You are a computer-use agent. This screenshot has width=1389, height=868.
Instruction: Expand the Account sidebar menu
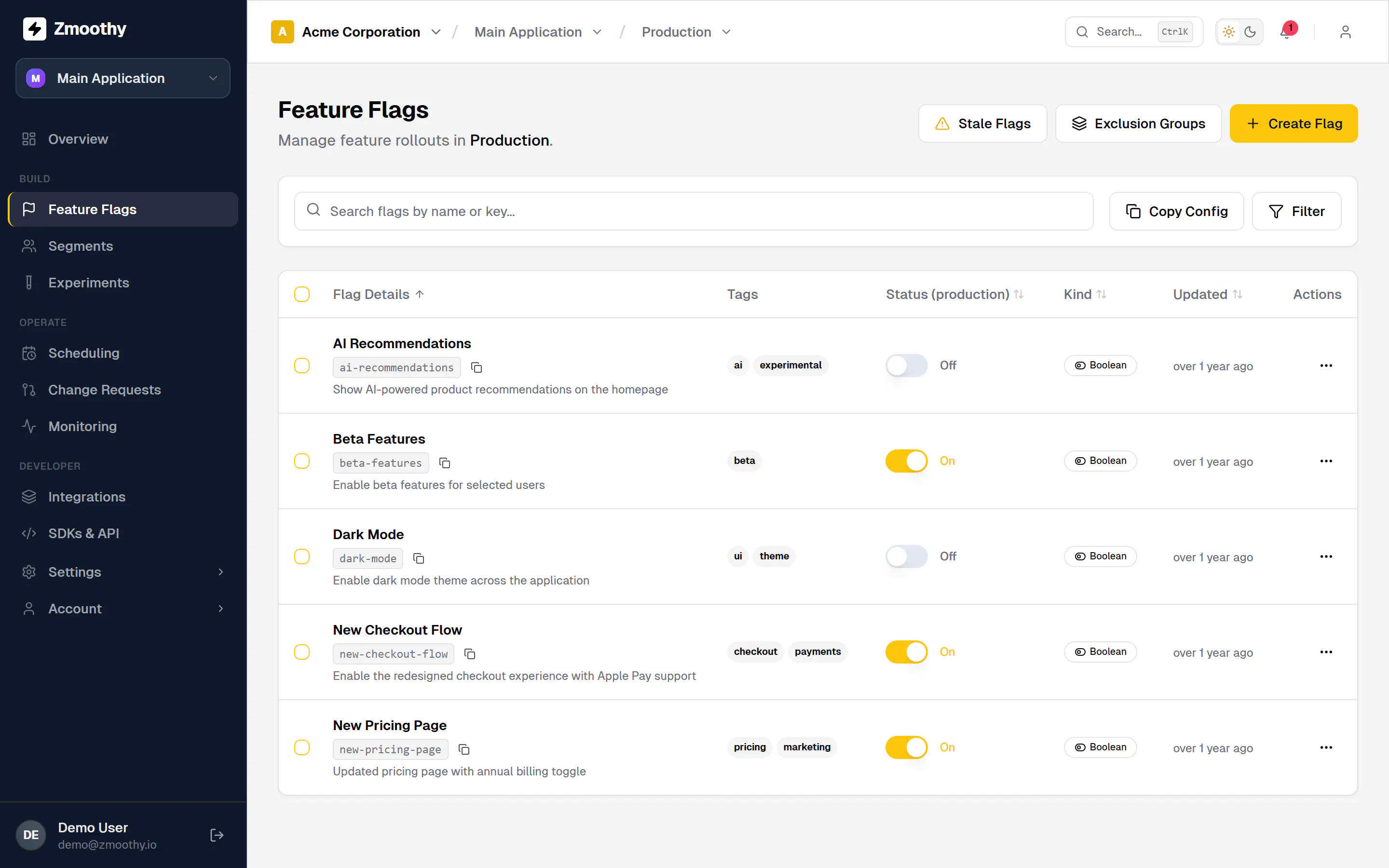(x=123, y=609)
